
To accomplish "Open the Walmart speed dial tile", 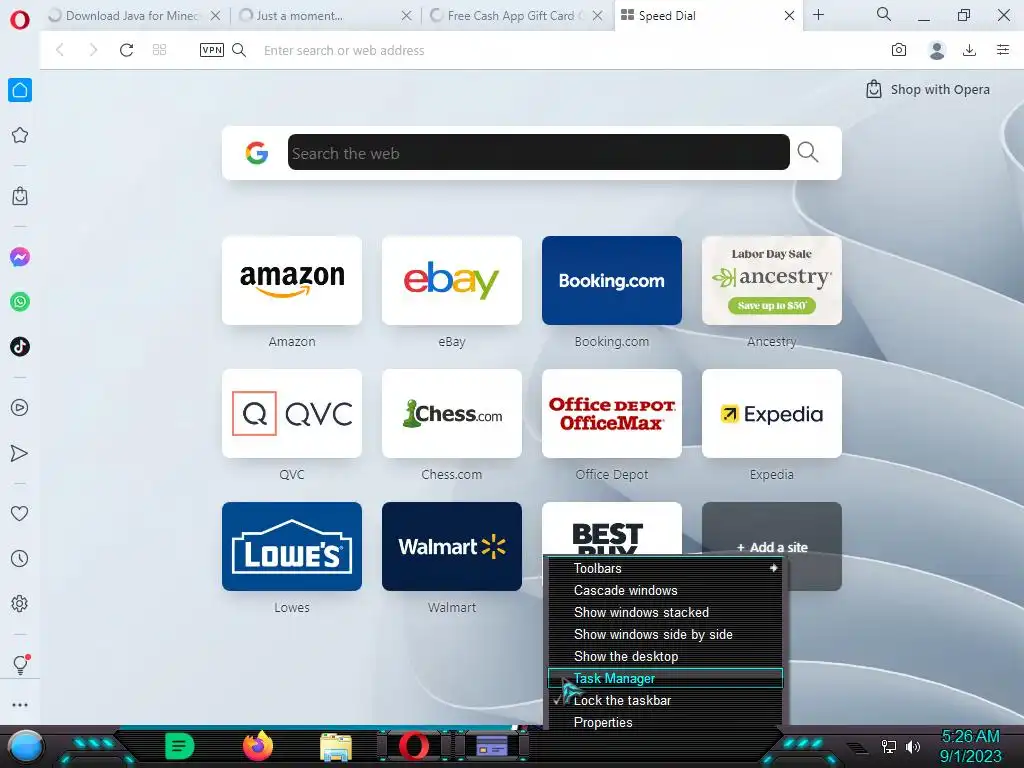I will [452, 547].
